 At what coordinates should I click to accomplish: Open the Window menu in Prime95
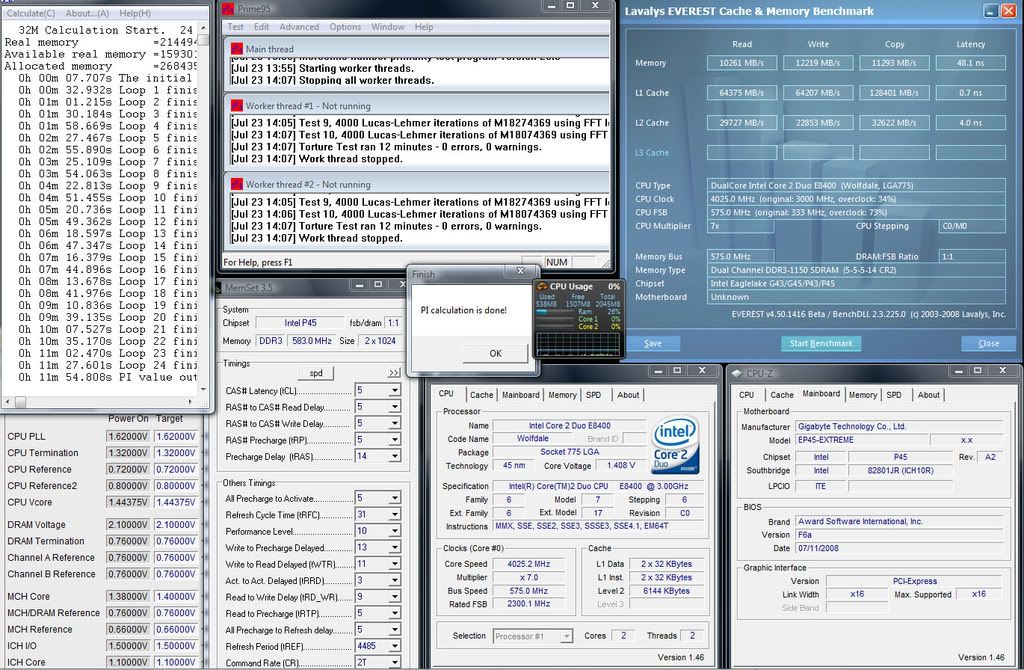click(388, 27)
